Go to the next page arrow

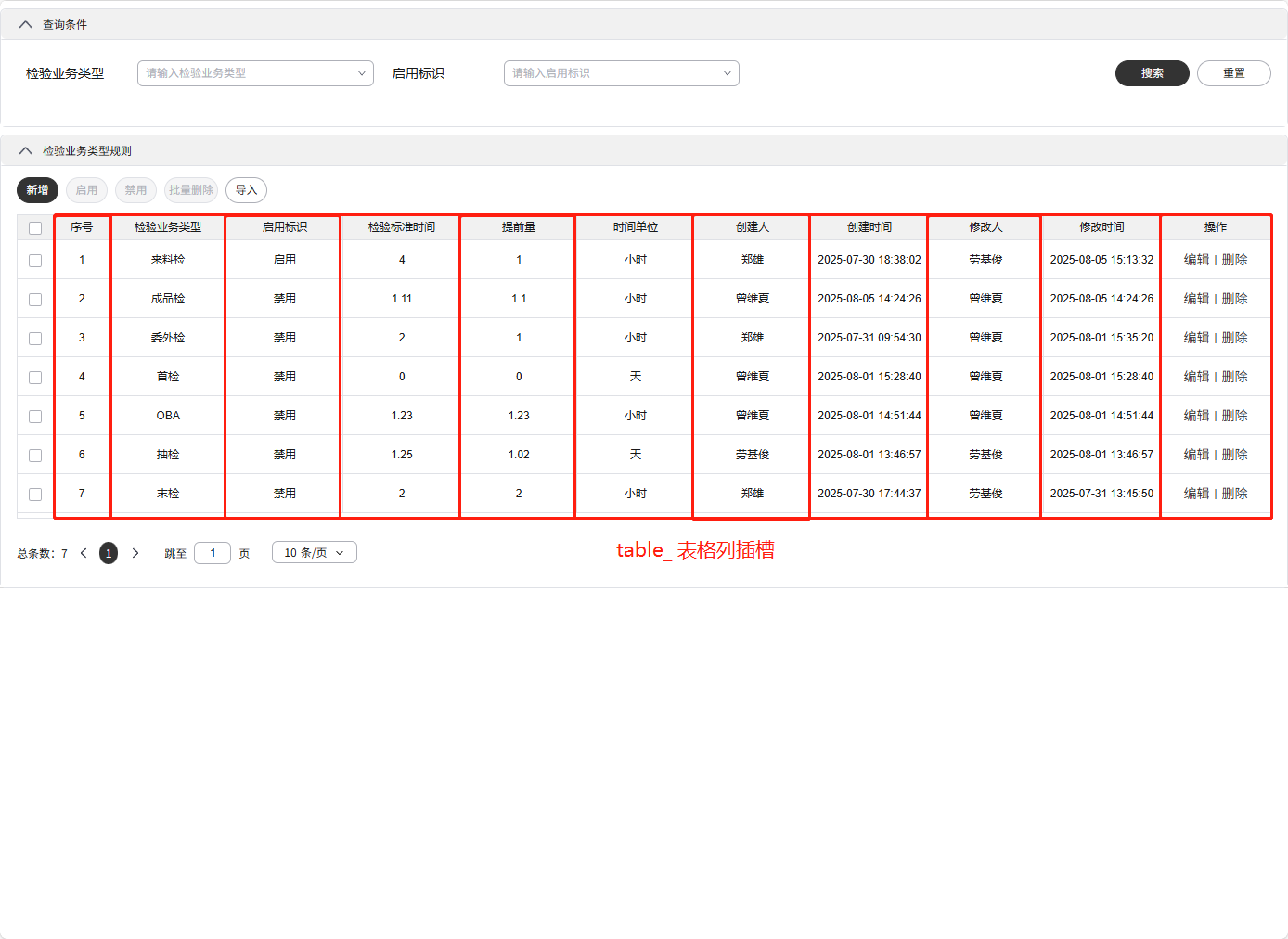[x=135, y=553]
